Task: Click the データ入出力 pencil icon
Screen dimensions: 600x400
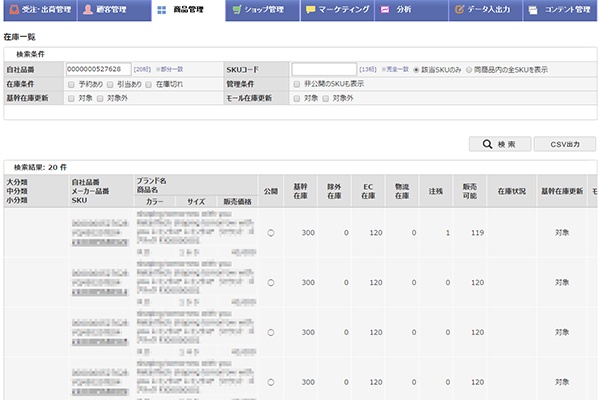Action: [x=458, y=10]
